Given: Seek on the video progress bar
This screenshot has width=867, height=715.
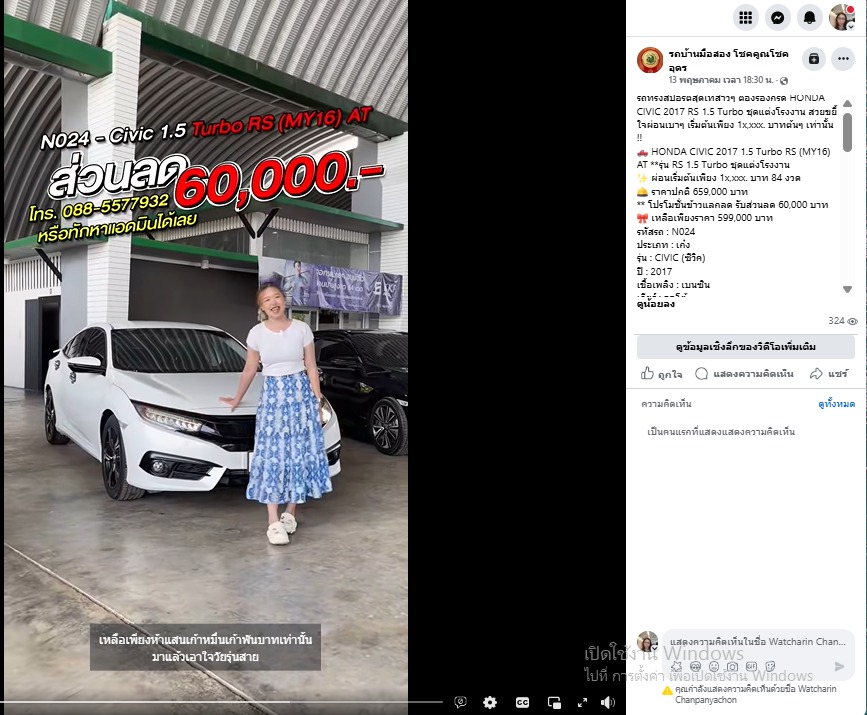Looking at the screenshot, I should pyautogui.click(x=221, y=702).
